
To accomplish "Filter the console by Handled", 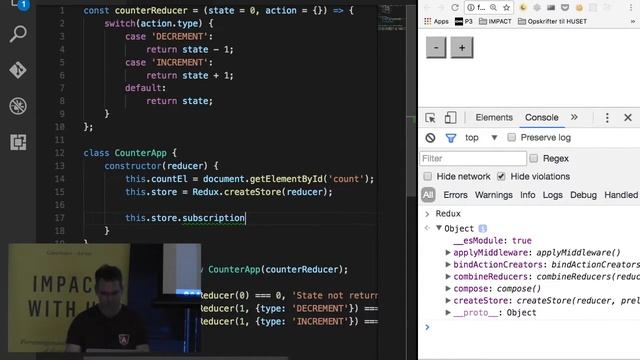I will [x=621, y=195].
